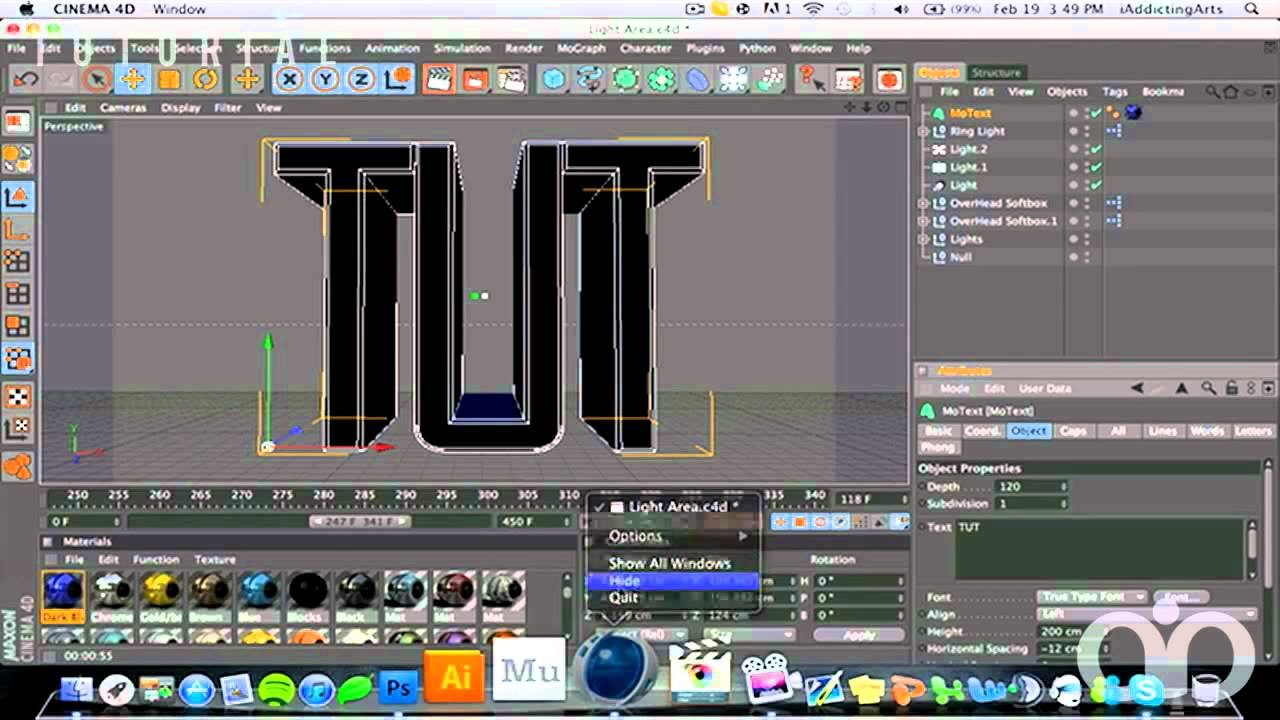Open the search icon in Objects manager

point(1213,92)
